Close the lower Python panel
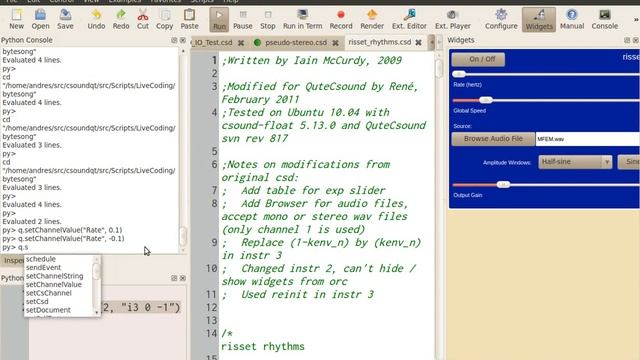The width and height of the screenshot is (640, 360). pos(183,278)
